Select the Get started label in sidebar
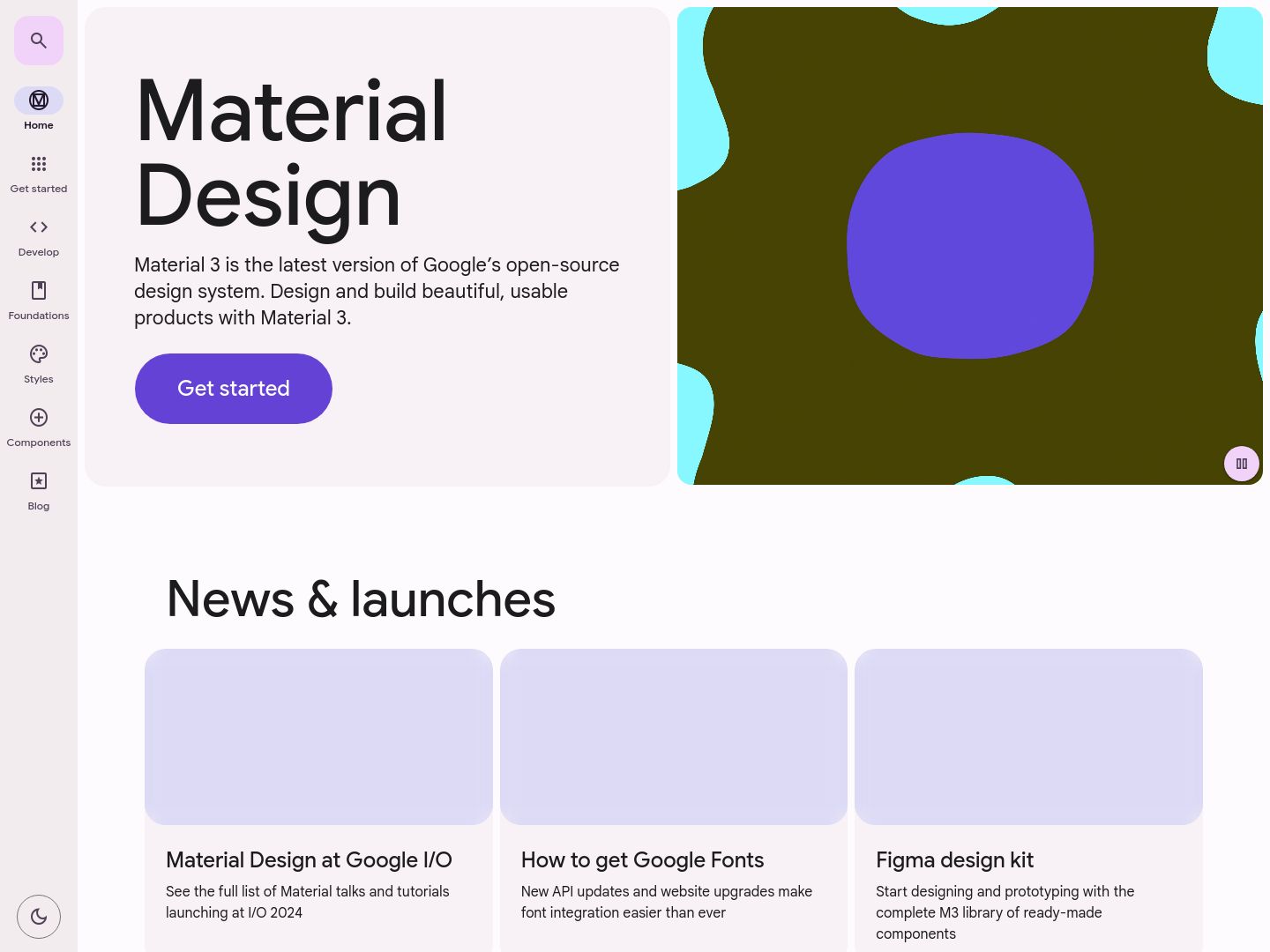1270x952 pixels. (39, 189)
